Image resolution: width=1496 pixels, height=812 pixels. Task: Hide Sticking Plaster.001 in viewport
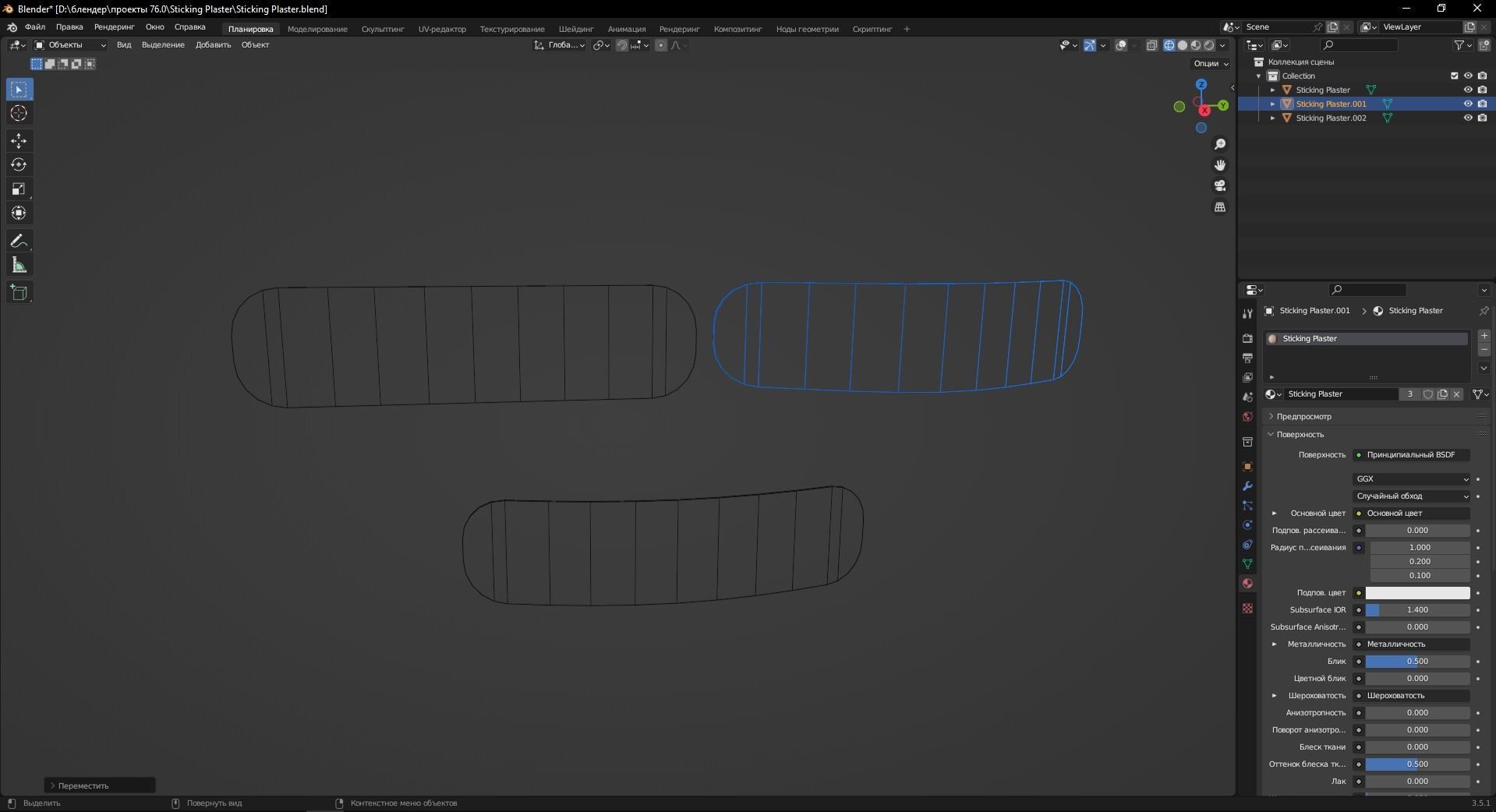pos(1468,104)
